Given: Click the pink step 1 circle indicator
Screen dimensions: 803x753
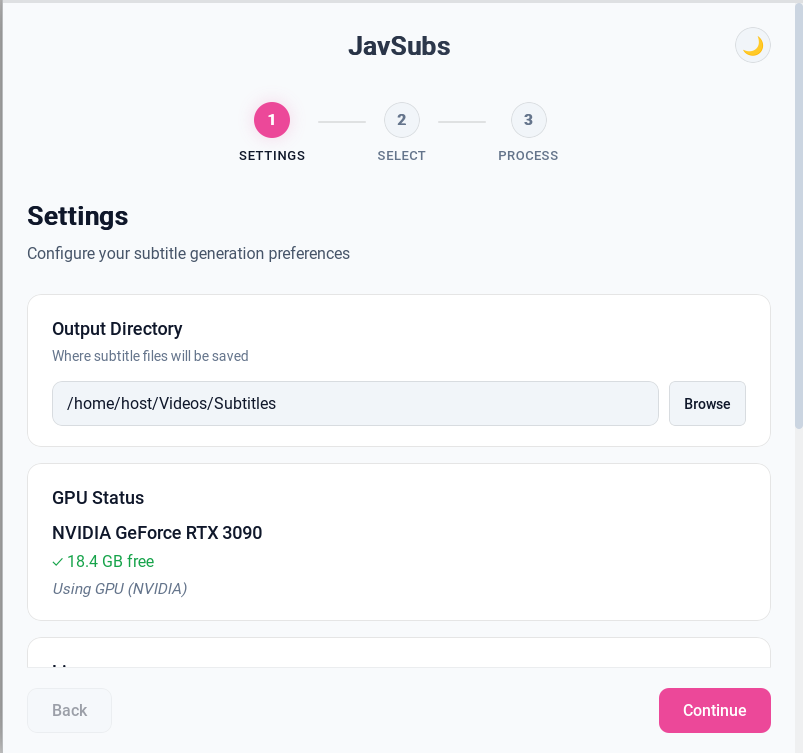Looking at the screenshot, I should pos(271,119).
